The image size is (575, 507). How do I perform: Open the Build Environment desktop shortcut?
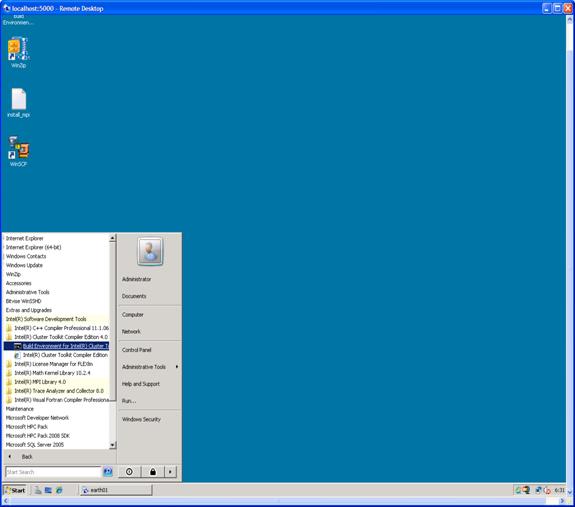[18, 20]
